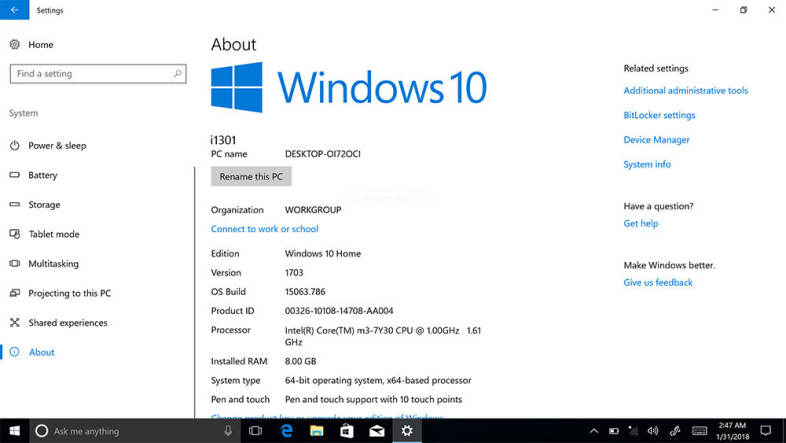Open Shared experiences settings
This screenshot has height=443, width=786.
(x=67, y=323)
